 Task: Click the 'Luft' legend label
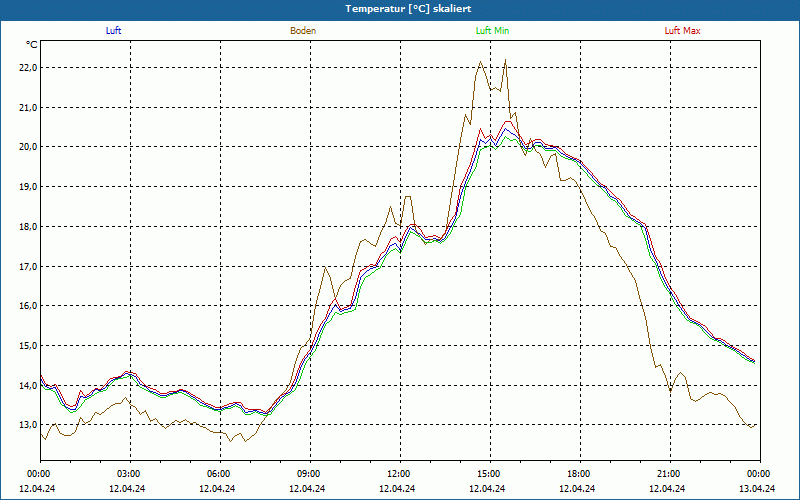(x=113, y=31)
